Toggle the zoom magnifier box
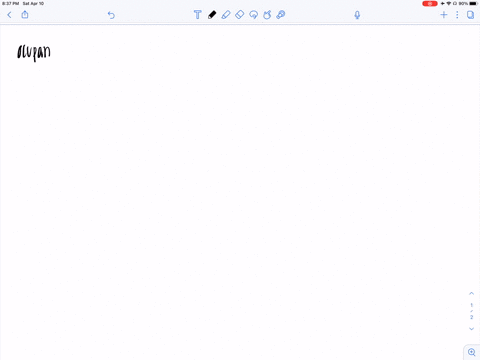Viewport: 480px width, 360px height. point(472,352)
